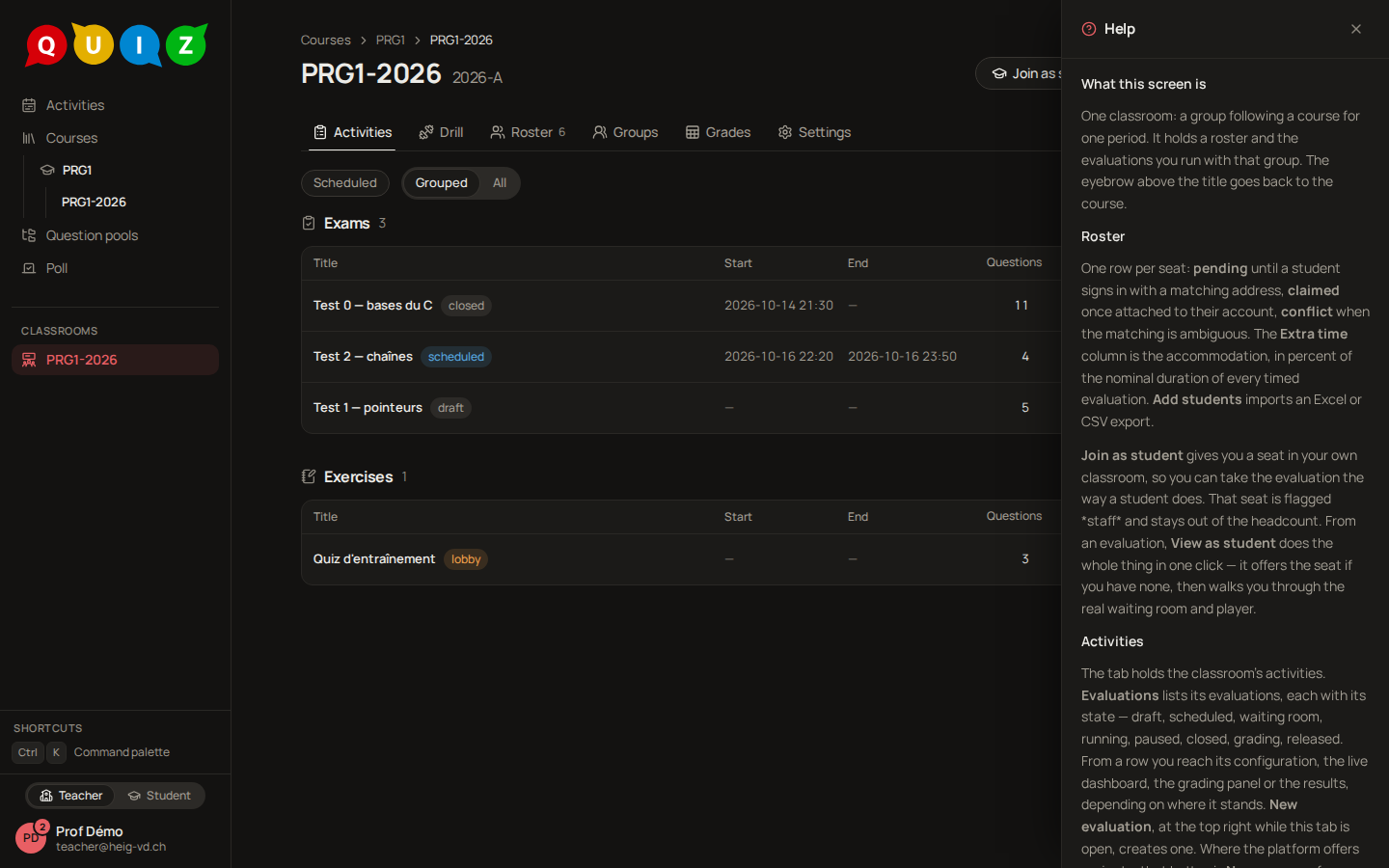The width and height of the screenshot is (1389, 868).
Task: Click the Exams section clipboard icon
Action: coord(309,223)
